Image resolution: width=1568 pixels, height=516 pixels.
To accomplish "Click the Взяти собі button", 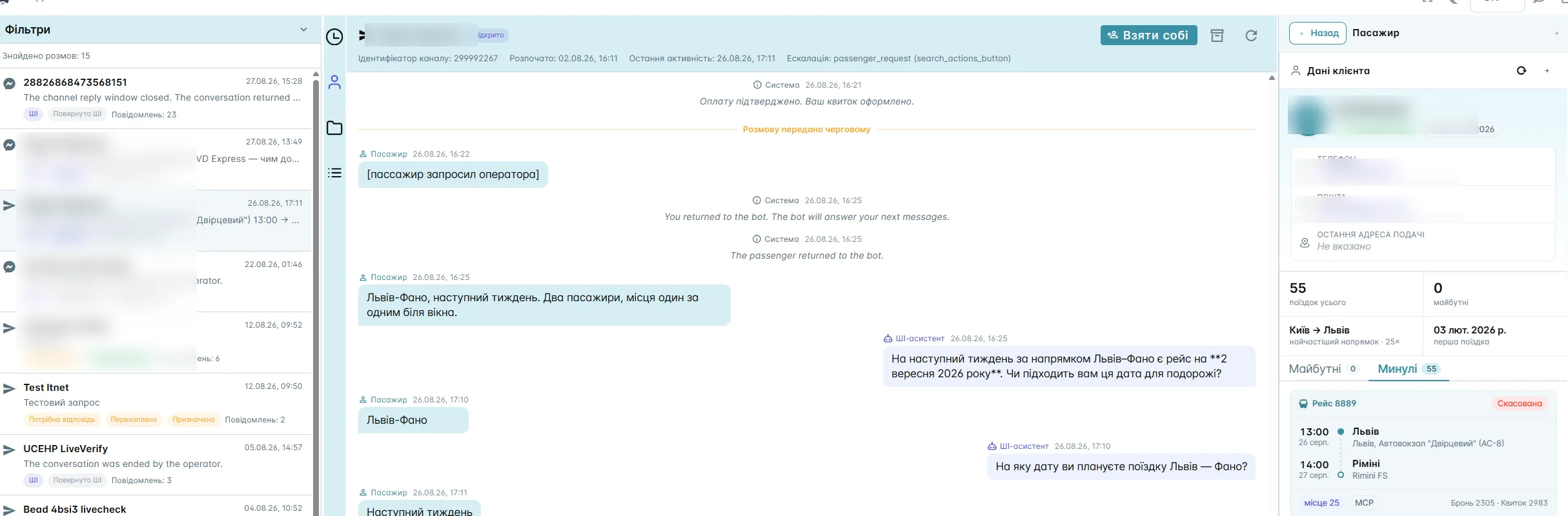I will click(x=1149, y=35).
